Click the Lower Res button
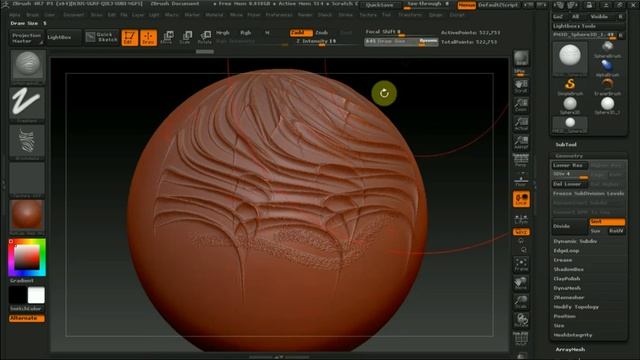 pyautogui.click(x=570, y=165)
